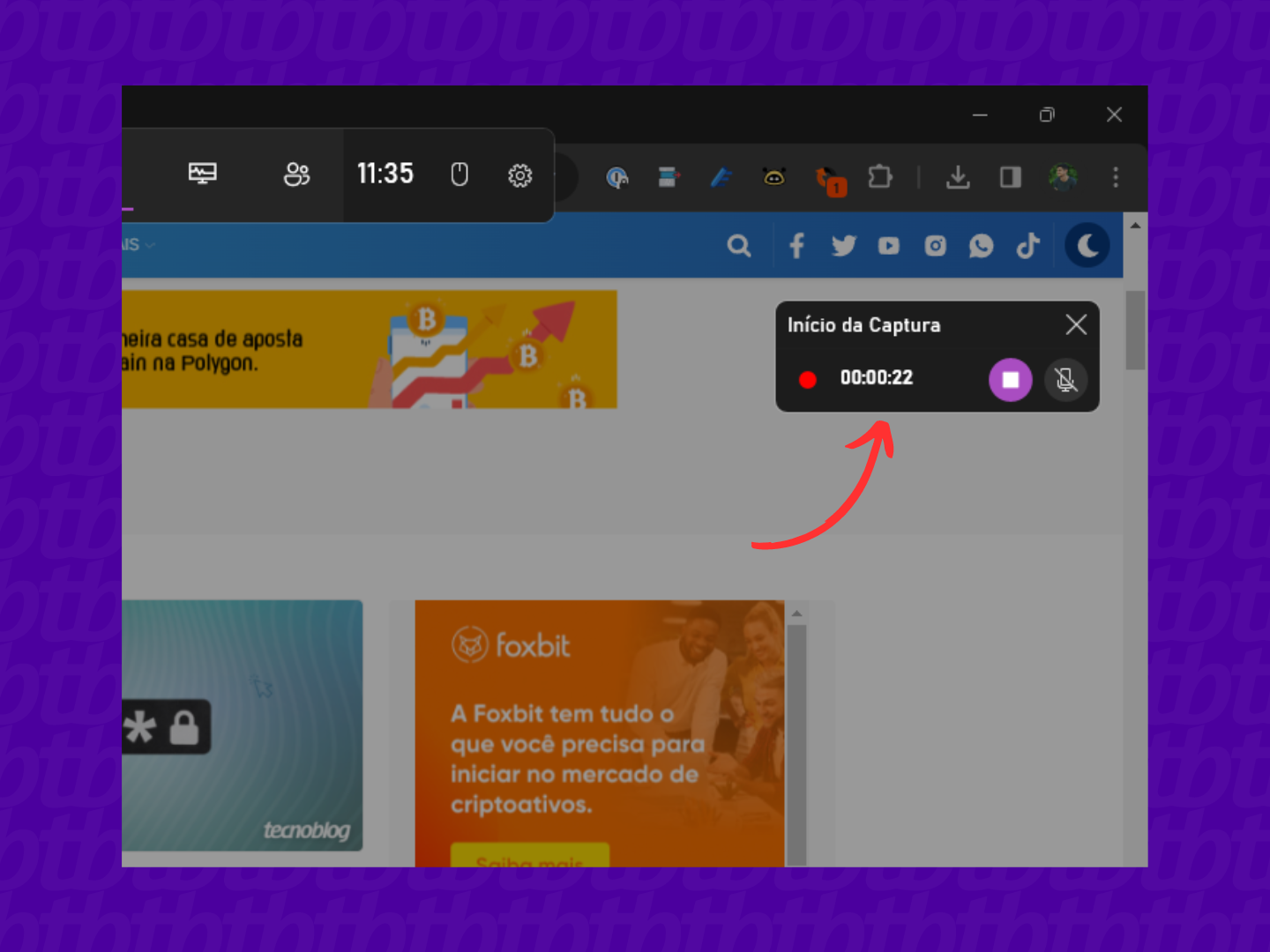The height and width of the screenshot is (952, 1270).
Task: Click the mouse cursor capture icon
Action: coord(459,175)
